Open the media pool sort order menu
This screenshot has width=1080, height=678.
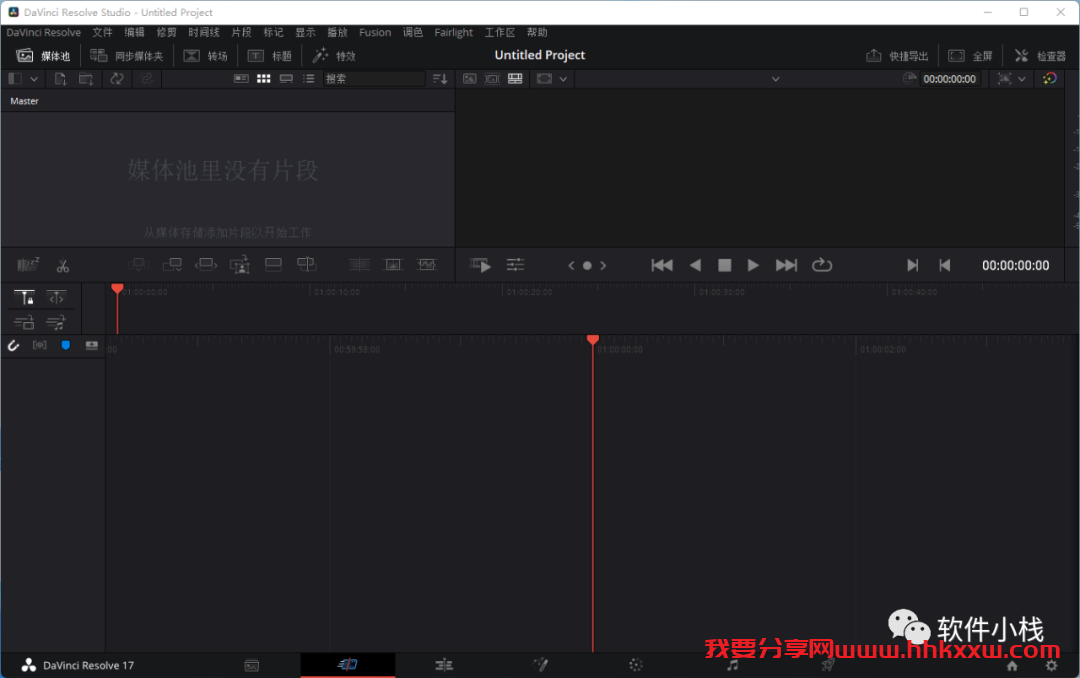click(x=440, y=79)
